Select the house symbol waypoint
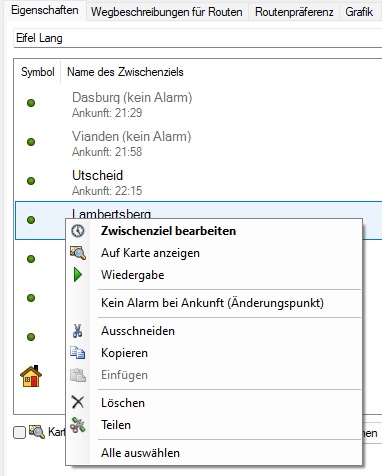Viewport: 382px width, 476px height. coord(31,376)
